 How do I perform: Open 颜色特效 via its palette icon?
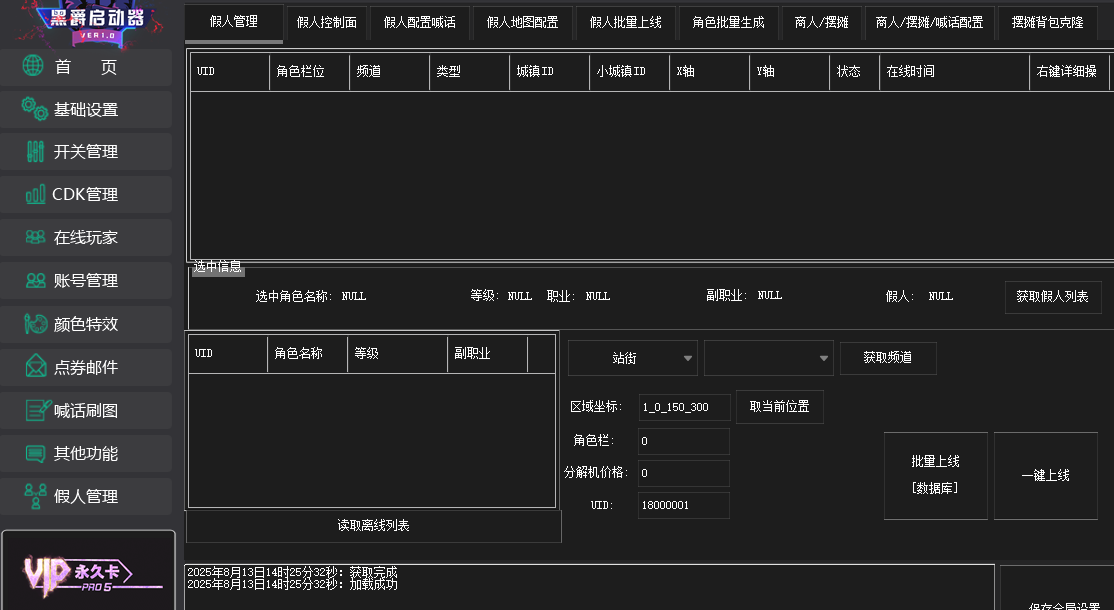(x=36, y=324)
